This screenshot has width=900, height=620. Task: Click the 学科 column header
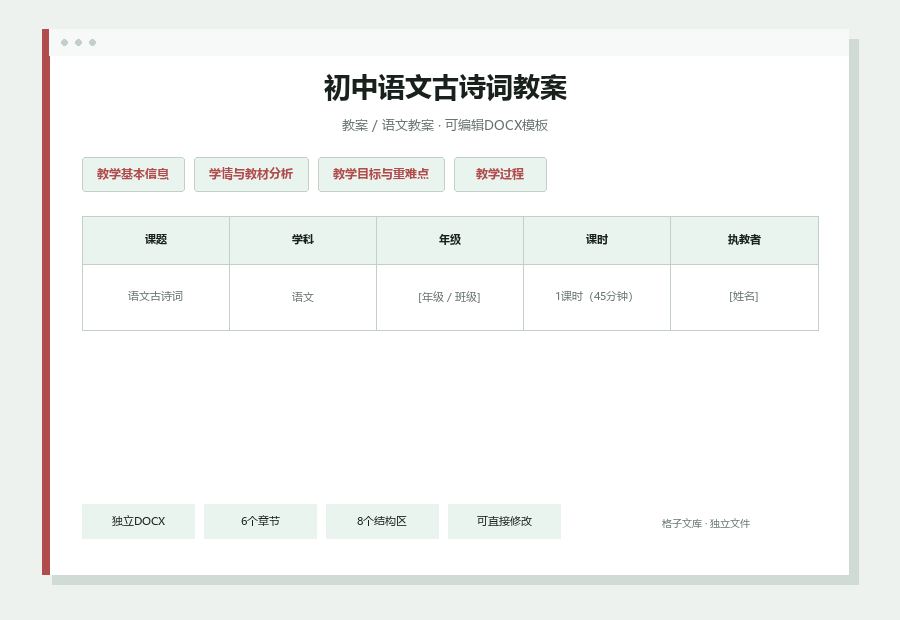click(302, 240)
